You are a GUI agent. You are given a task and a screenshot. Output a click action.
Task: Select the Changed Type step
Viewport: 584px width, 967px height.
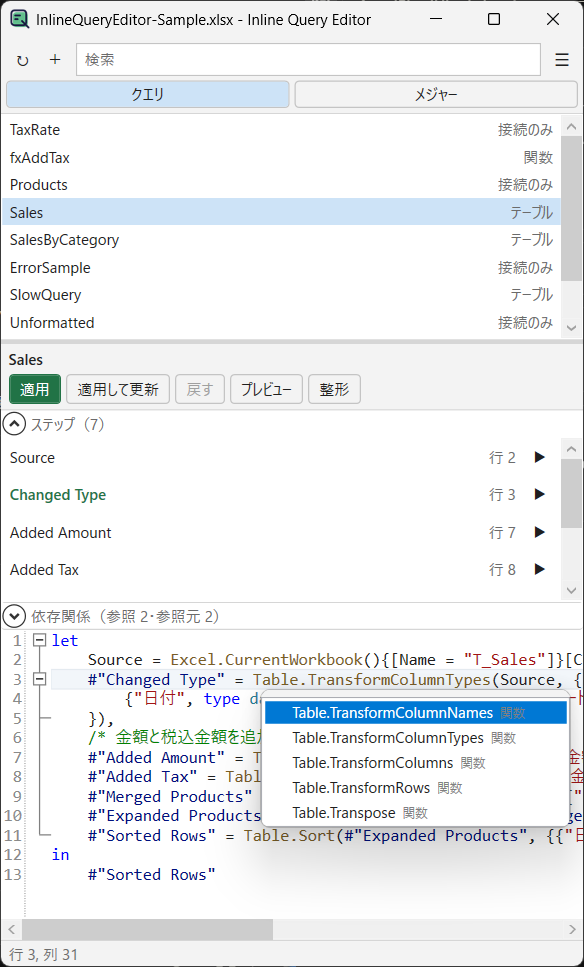pos(281,495)
